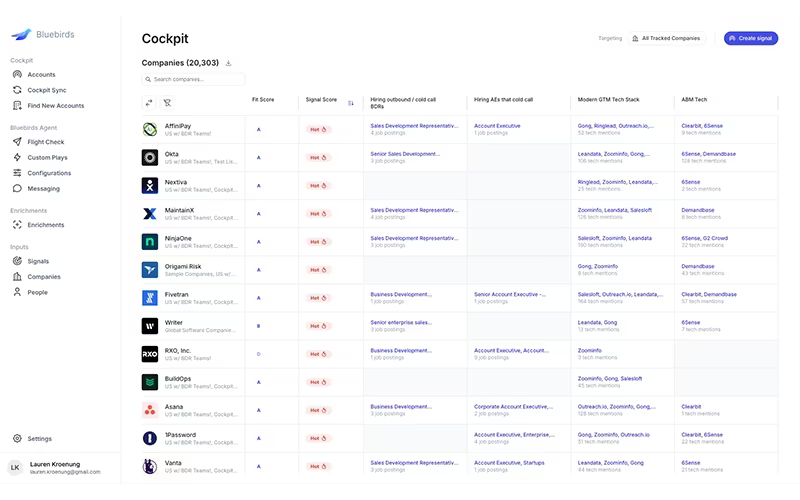Click the LK user avatar
The height and width of the screenshot is (500, 800).
click(x=15, y=467)
